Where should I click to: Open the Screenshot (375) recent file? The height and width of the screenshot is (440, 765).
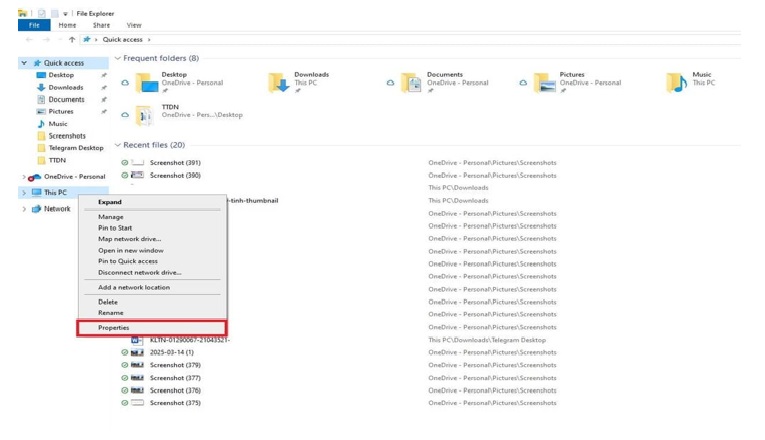pos(175,403)
